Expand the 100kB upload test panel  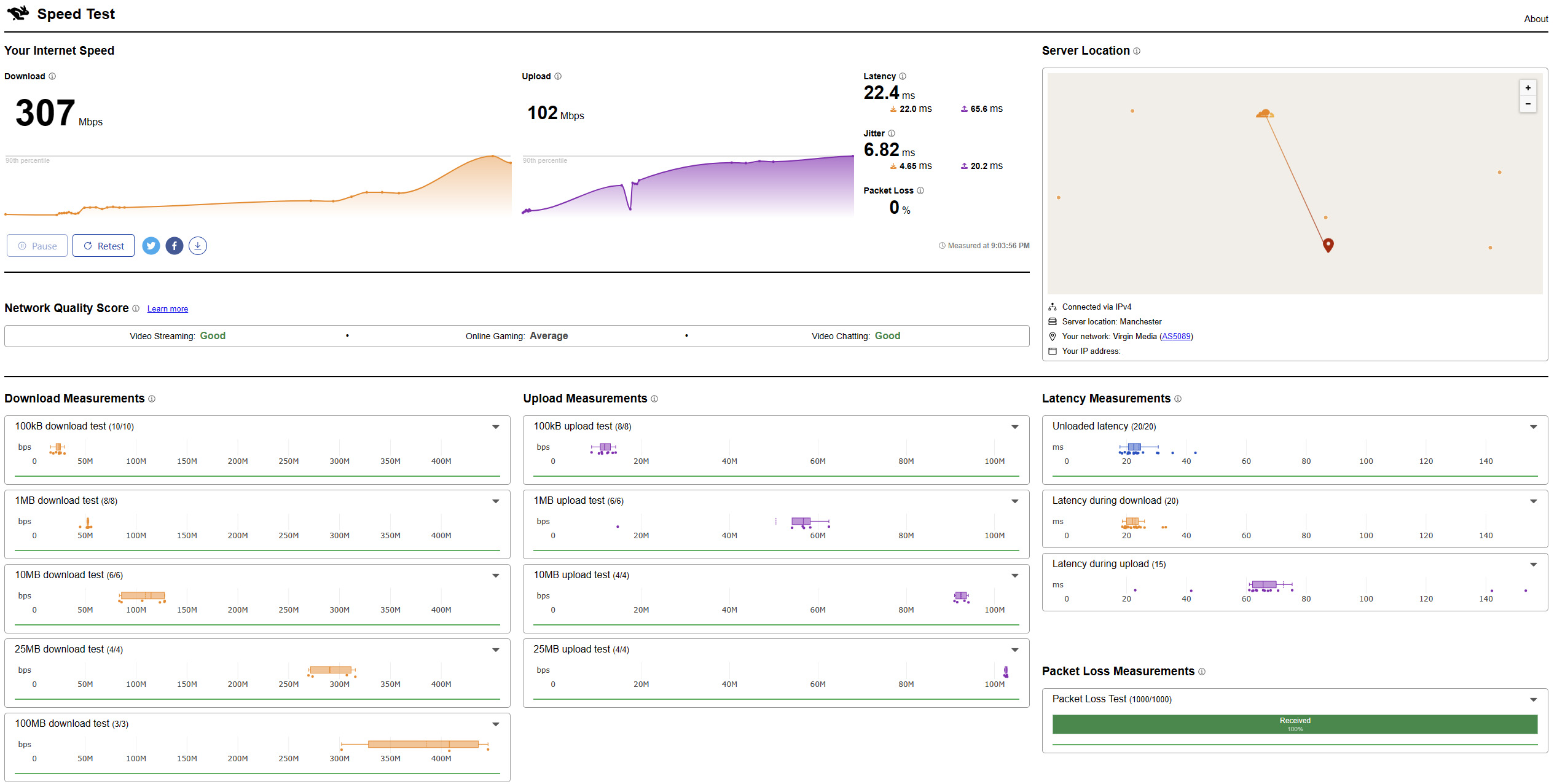(x=1014, y=427)
